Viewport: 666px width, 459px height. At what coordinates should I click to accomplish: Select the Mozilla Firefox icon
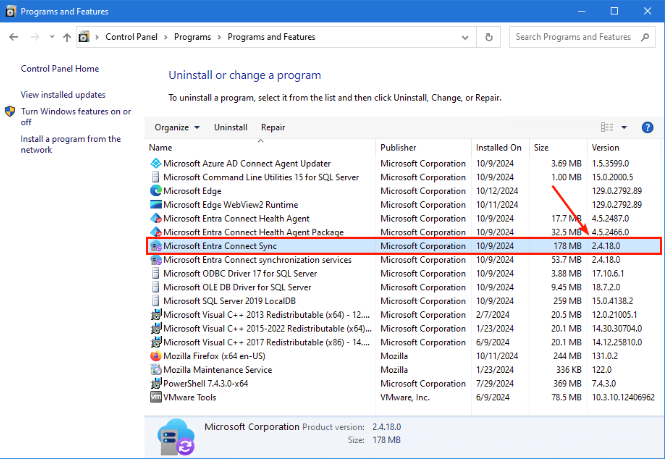point(156,356)
